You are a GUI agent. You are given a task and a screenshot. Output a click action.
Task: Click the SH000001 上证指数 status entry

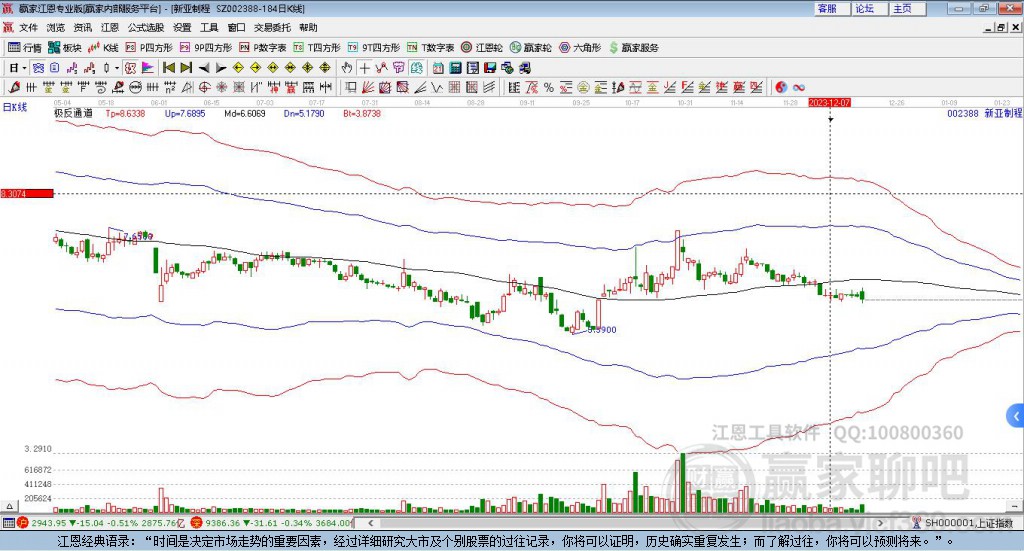(963, 523)
